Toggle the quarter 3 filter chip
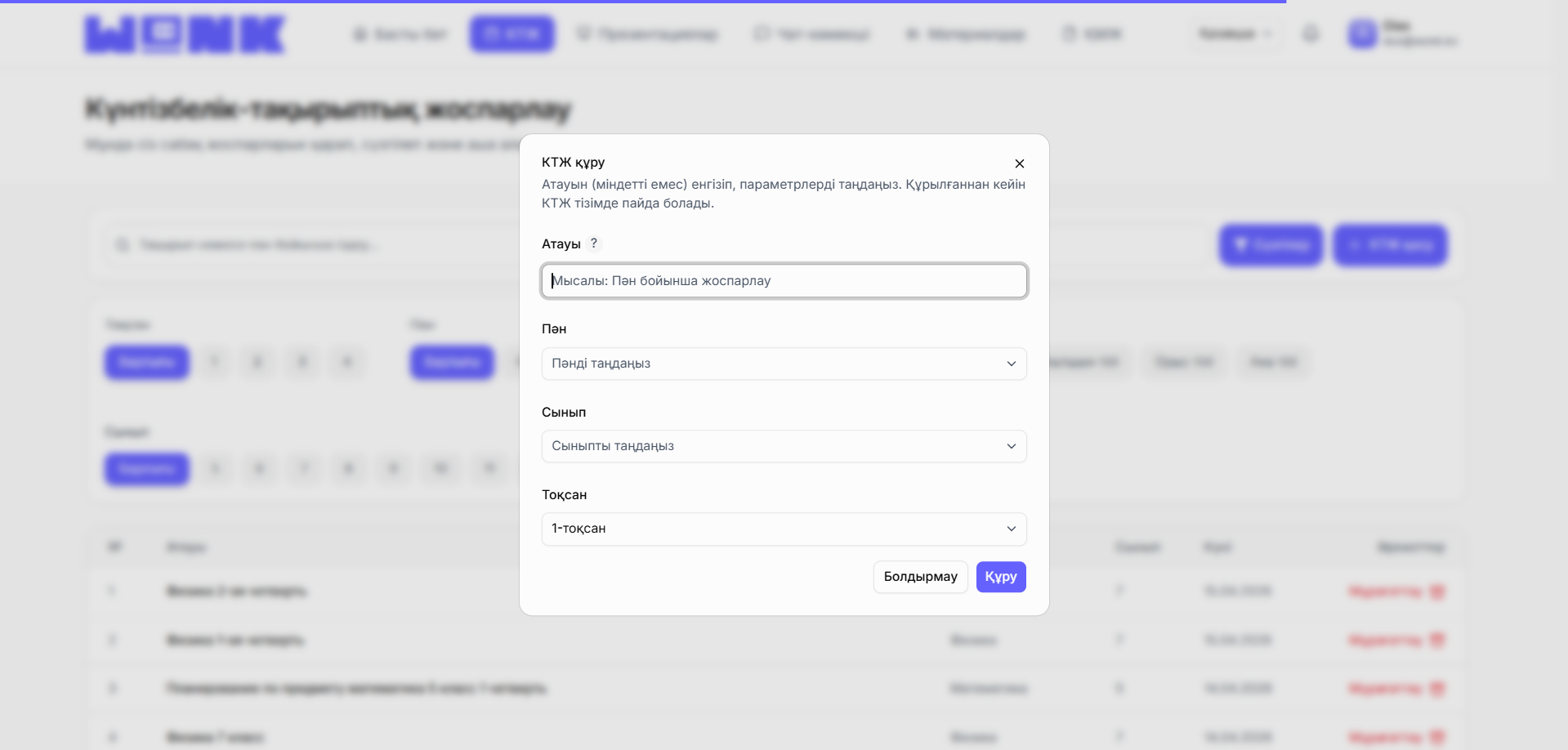 [302, 362]
